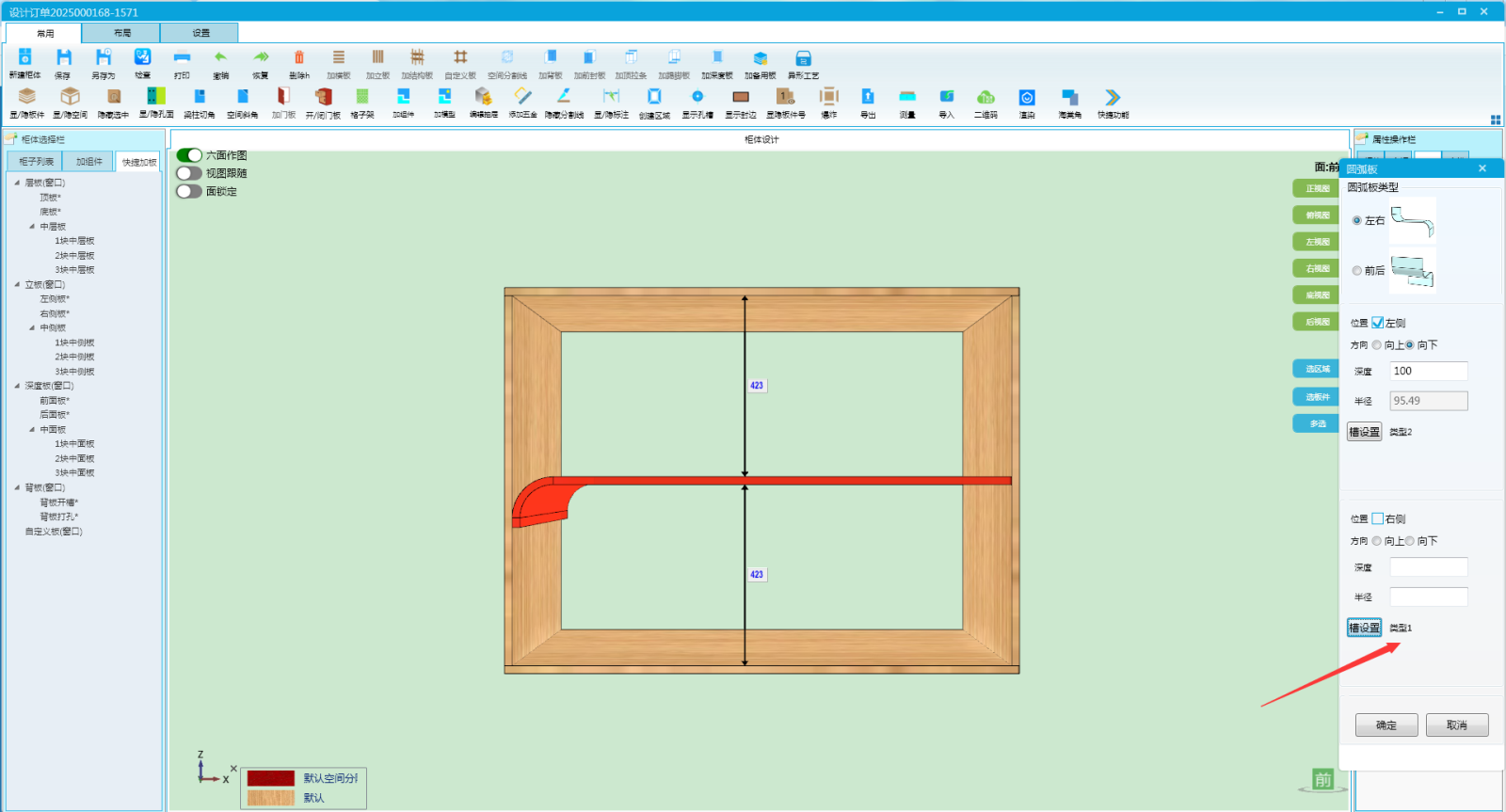This screenshot has width=1506, height=812.
Task: Toggle 显/隐空间 space visibility icon
Action: click(x=70, y=96)
